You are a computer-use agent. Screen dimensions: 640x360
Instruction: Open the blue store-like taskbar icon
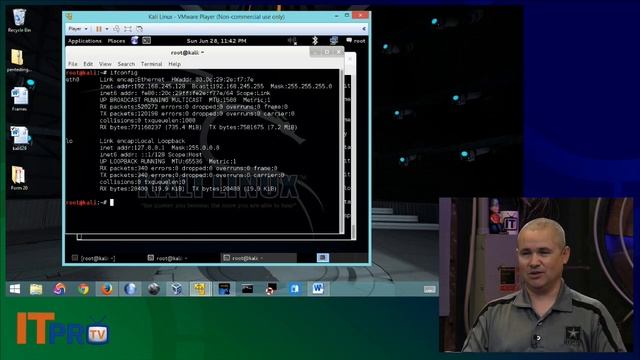click(x=294, y=289)
